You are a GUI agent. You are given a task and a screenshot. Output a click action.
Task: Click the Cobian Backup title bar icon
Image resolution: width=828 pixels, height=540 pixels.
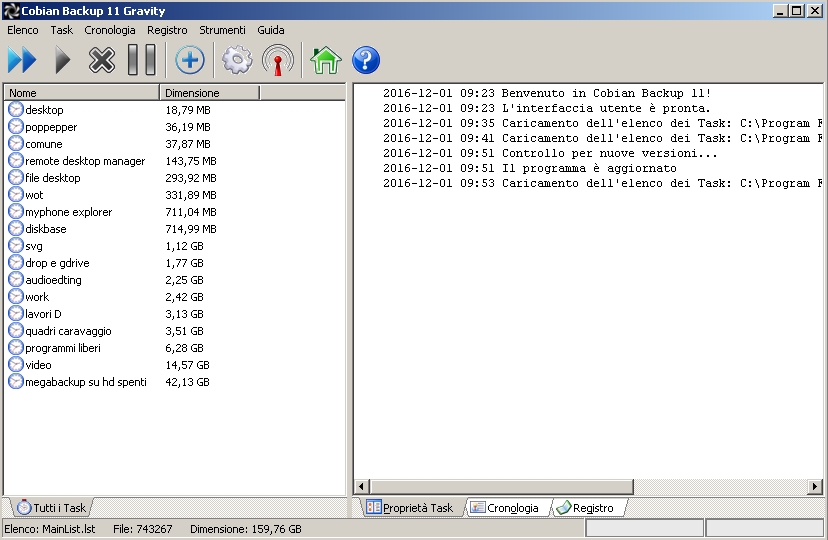(x=11, y=11)
